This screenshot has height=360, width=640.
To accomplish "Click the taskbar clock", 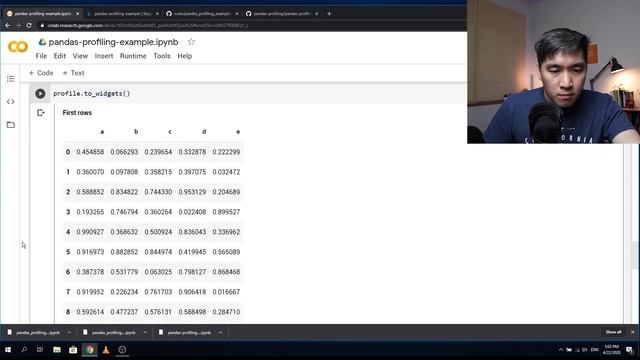I will point(611,349).
